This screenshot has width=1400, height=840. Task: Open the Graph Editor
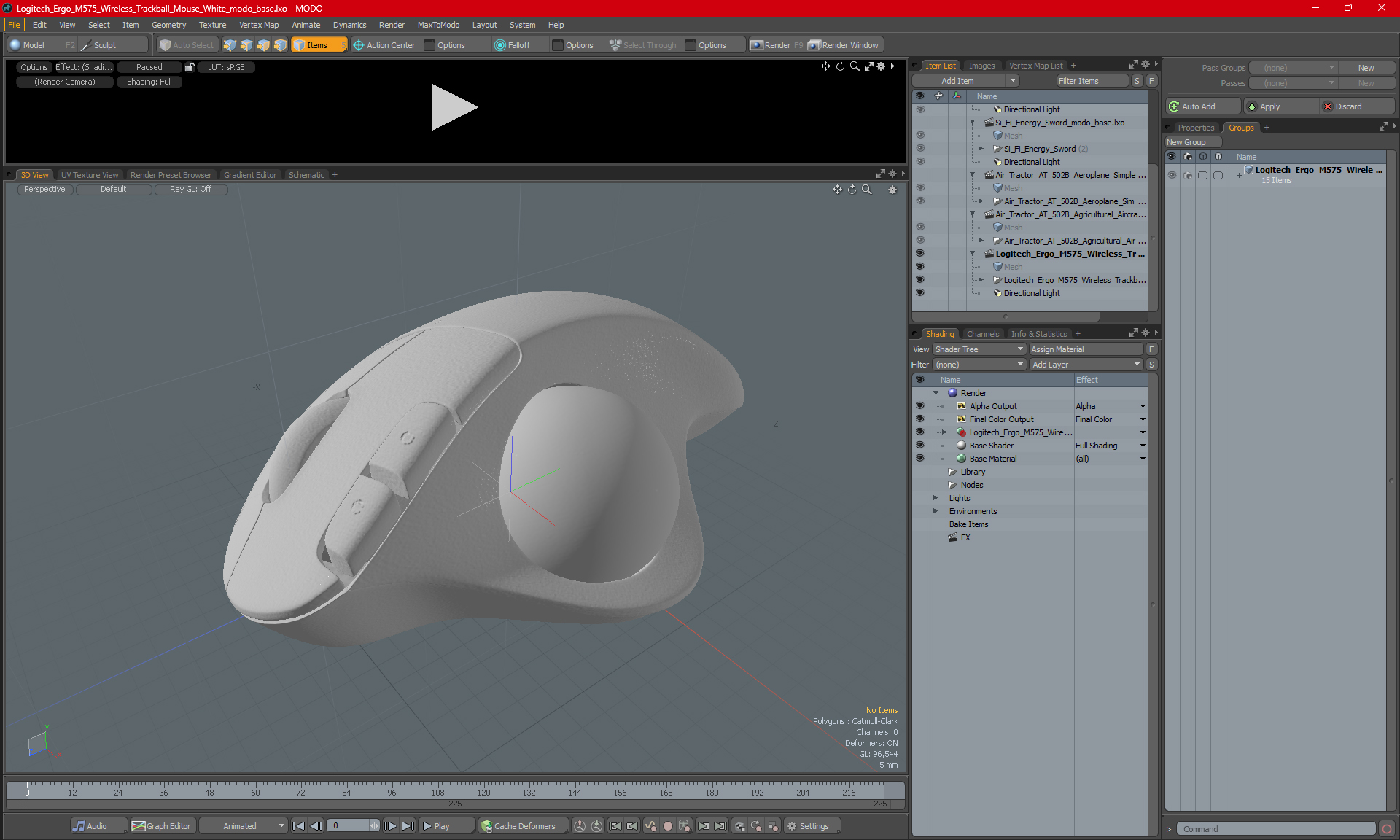[161, 826]
